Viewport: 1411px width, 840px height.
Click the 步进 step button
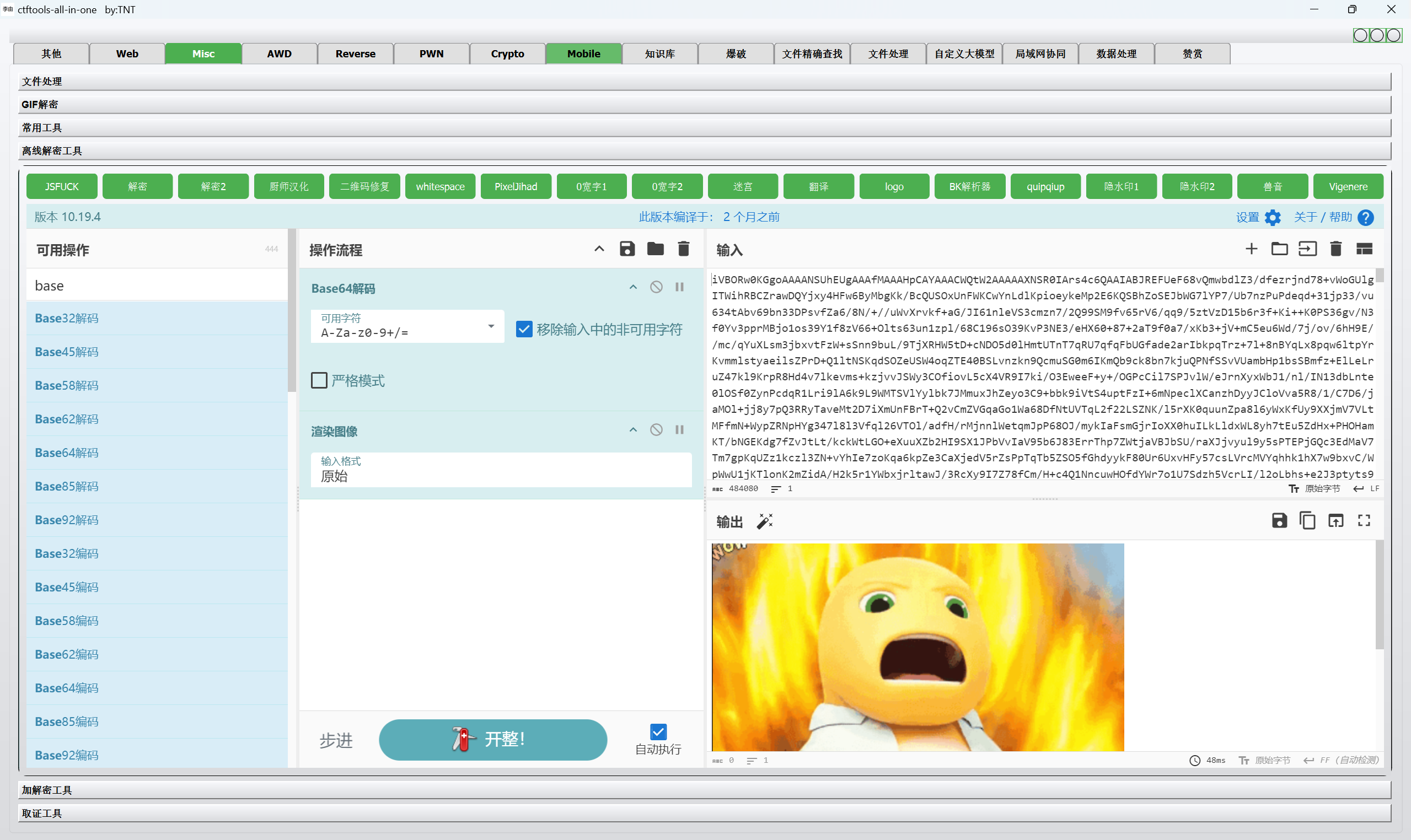(336, 740)
